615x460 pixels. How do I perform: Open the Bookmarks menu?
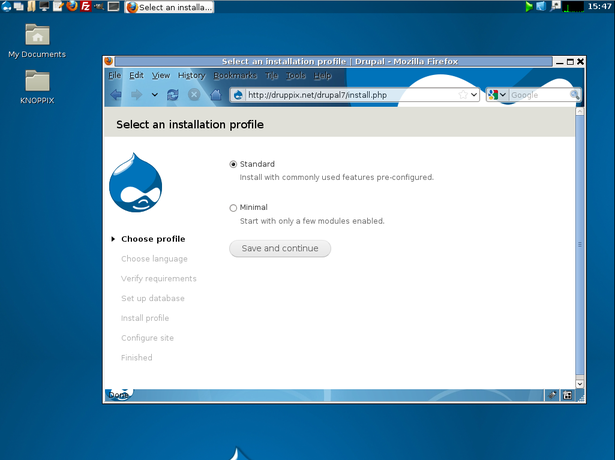(x=235, y=75)
